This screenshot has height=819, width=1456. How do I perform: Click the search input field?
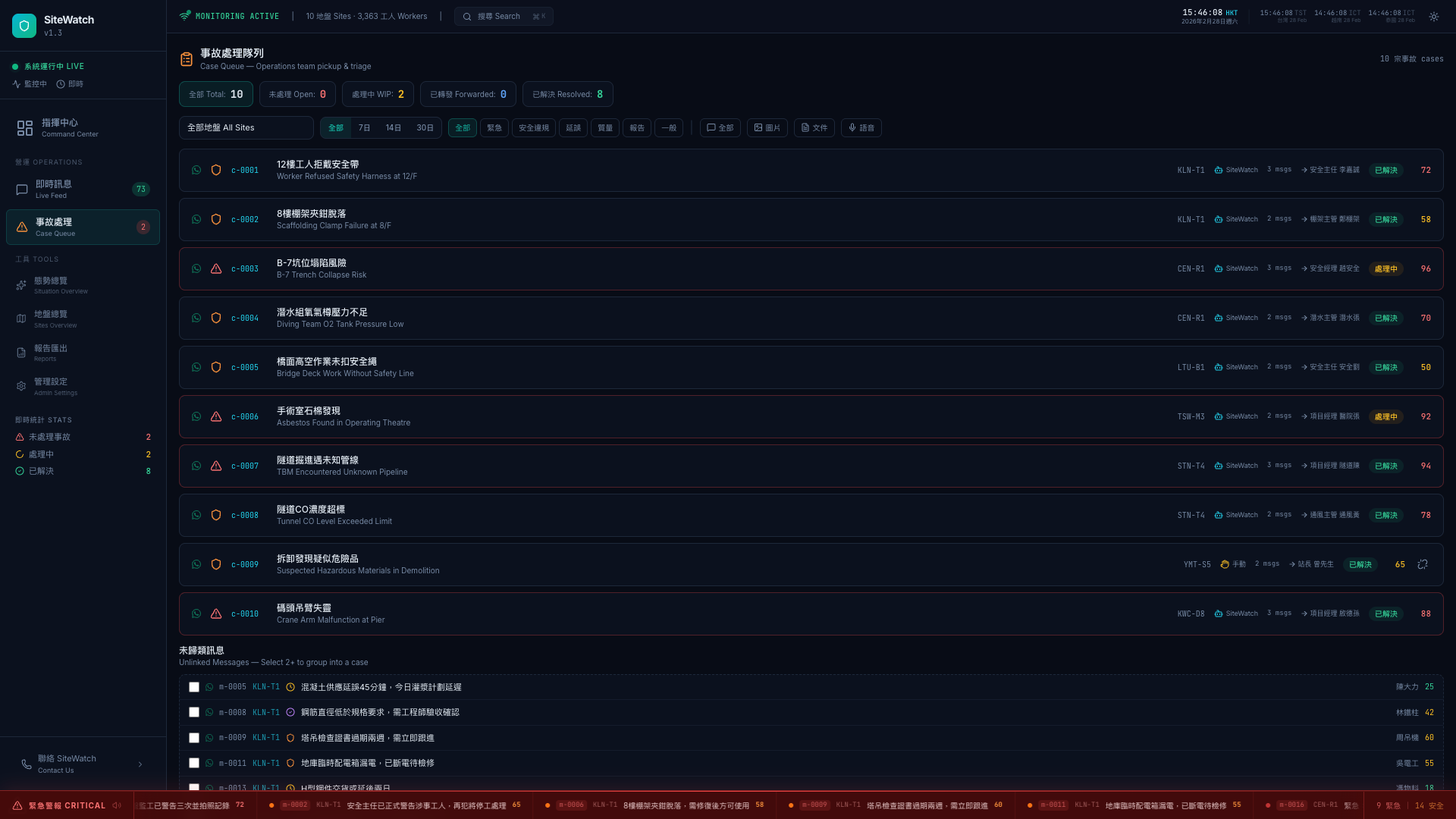504,17
